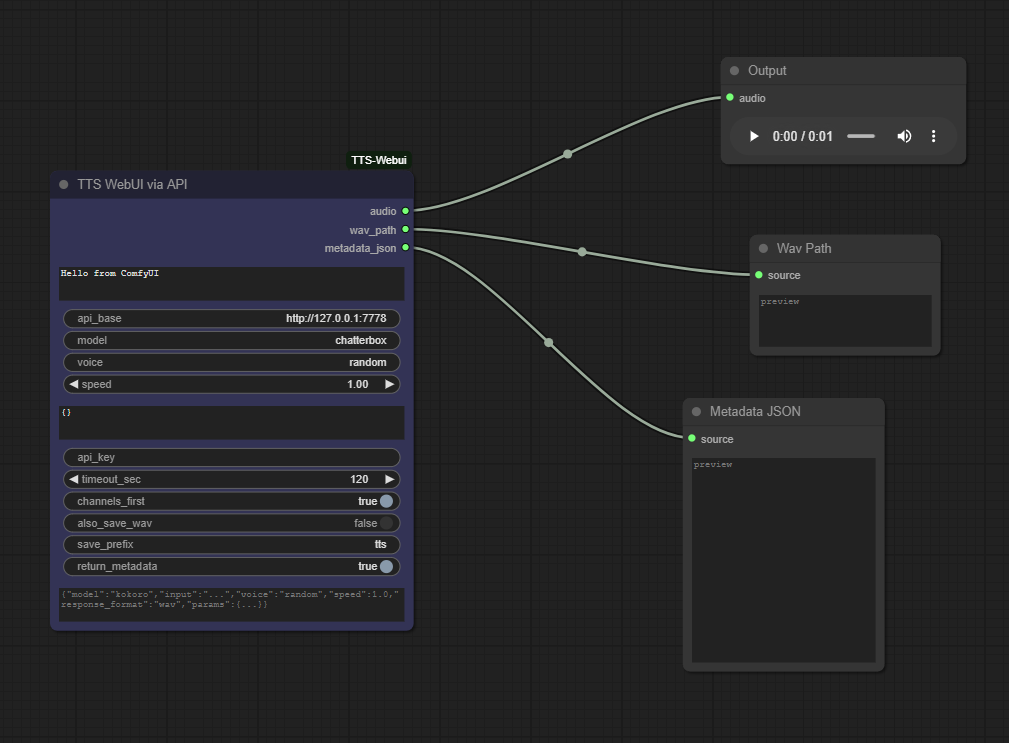Collapse the Wav Path node title dot
The width and height of the screenshot is (1009, 743).
pyautogui.click(x=763, y=248)
